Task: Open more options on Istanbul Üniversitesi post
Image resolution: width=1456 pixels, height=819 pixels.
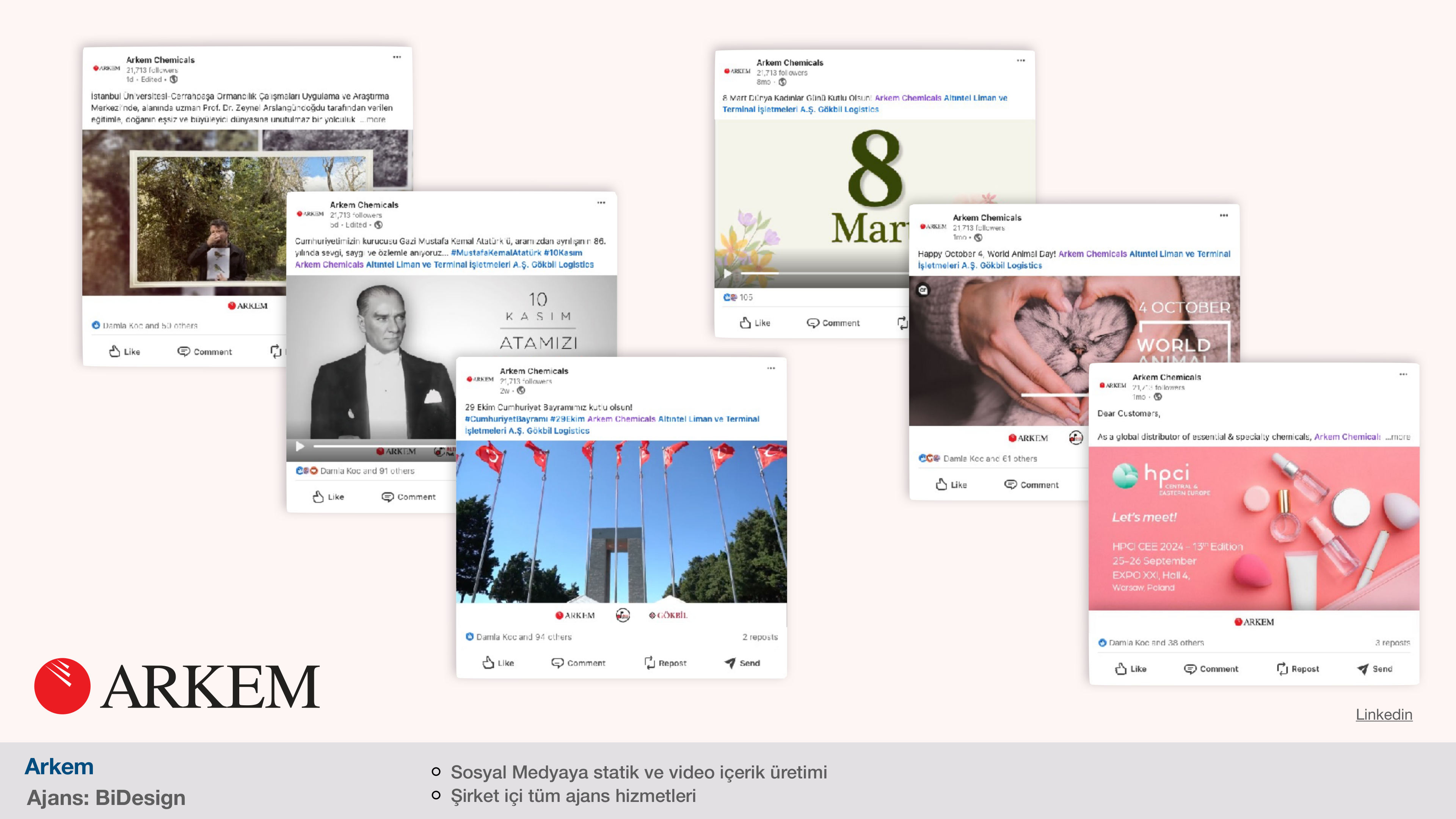Action: click(x=397, y=57)
